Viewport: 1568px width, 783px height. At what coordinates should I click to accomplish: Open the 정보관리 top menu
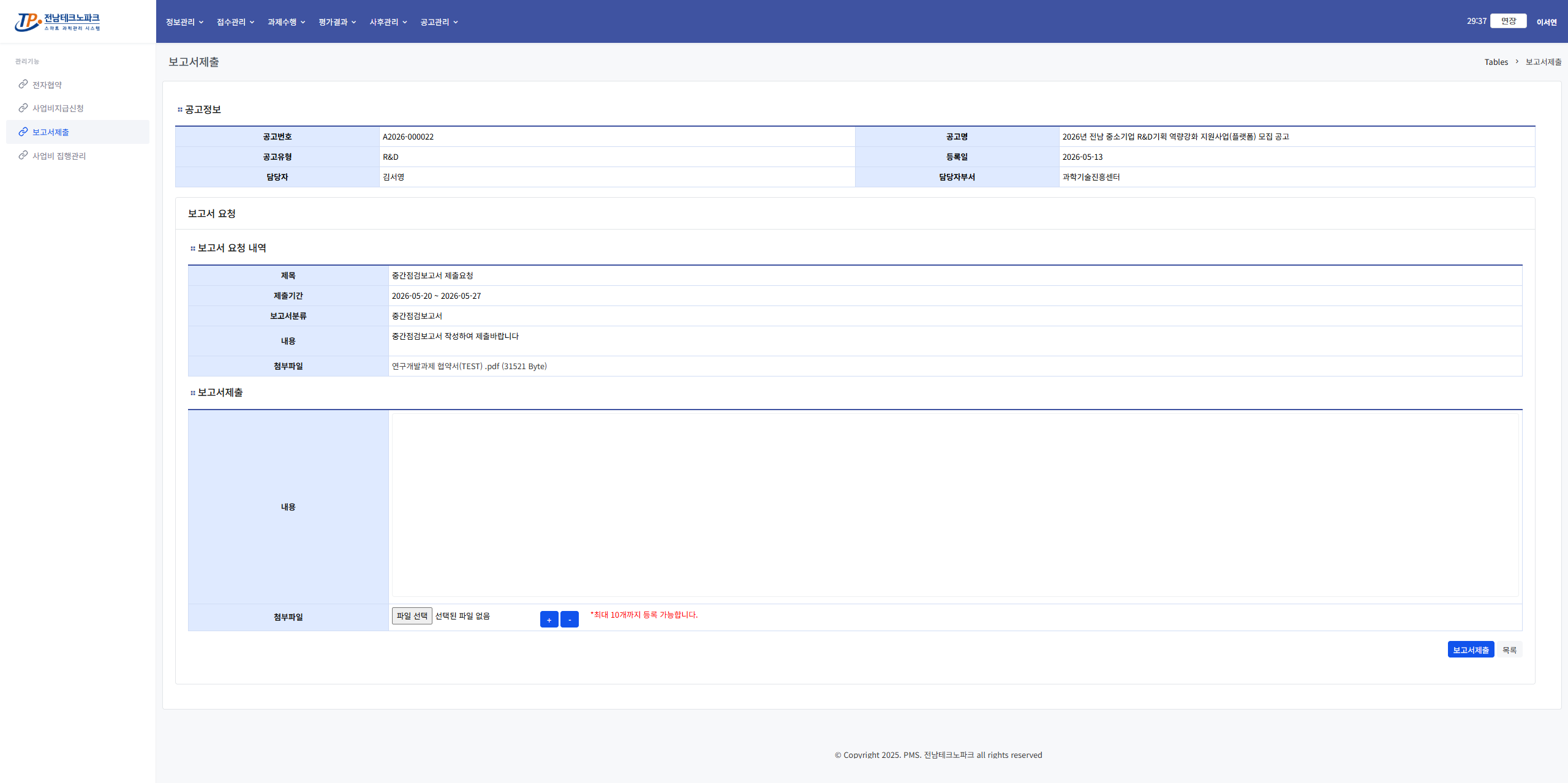click(x=184, y=22)
